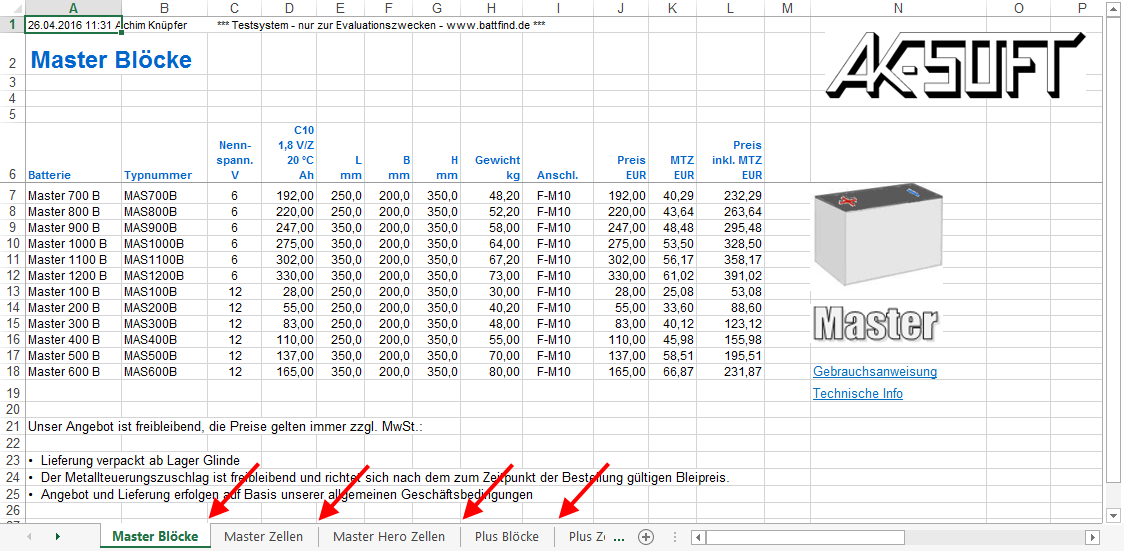Click the Master wordmark image
1124x551 pixels.
pyautogui.click(x=876, y=324)
